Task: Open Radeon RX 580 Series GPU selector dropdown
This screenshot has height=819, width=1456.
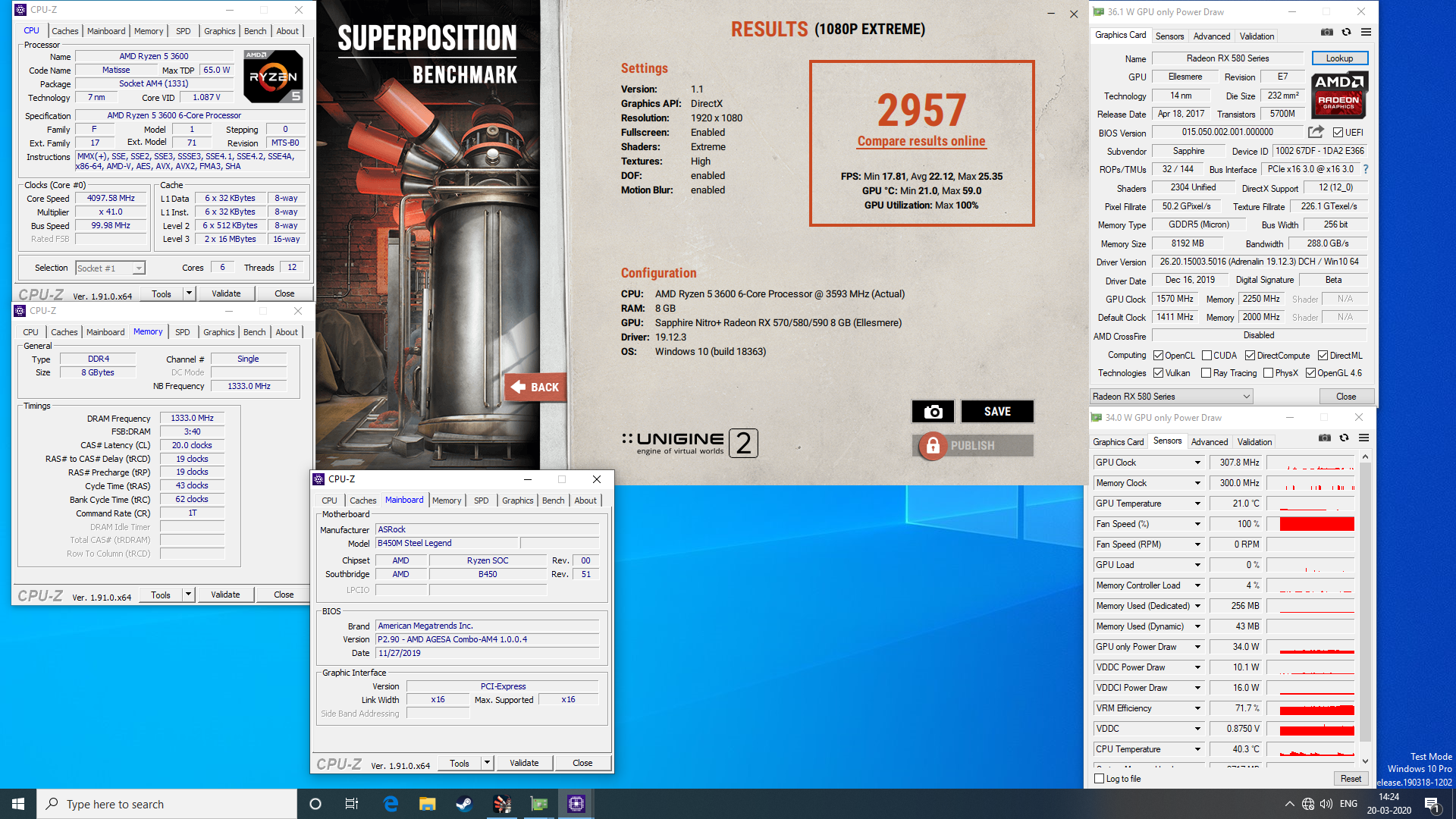Action: pyautogui.click(x=1172, y=397)
